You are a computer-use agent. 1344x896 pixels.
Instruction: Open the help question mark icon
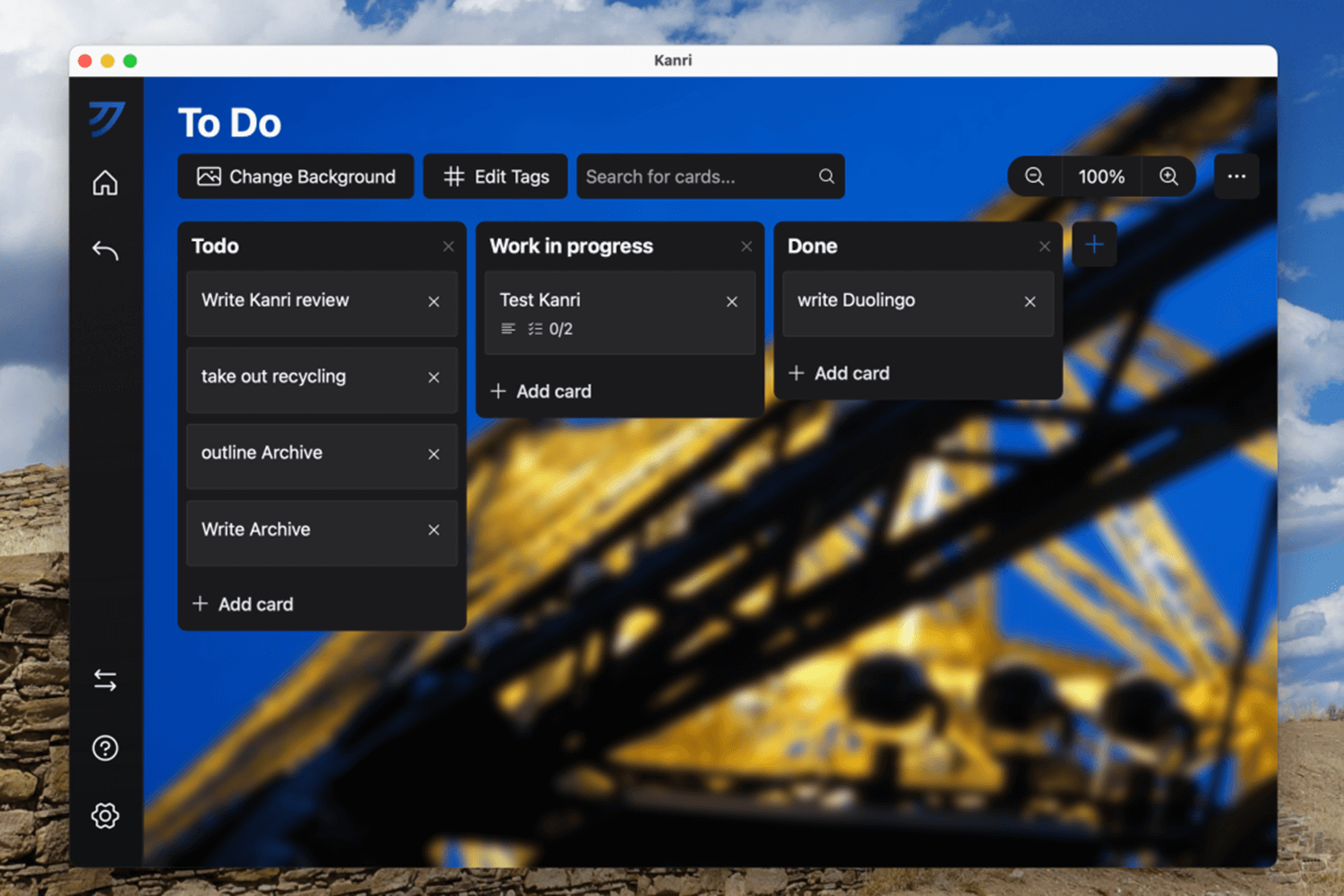click(x=105, y=748)
